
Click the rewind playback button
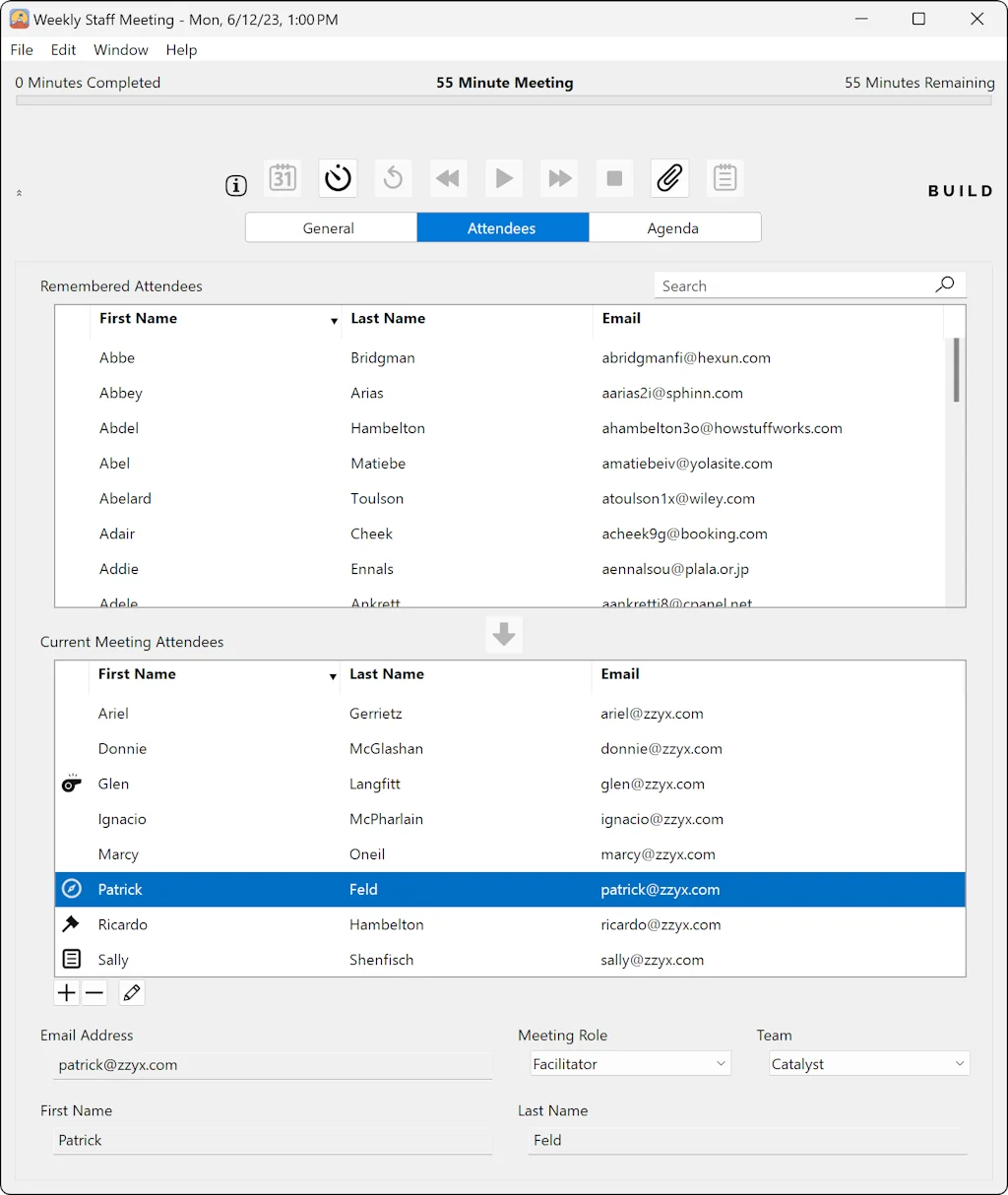(448, 178)
